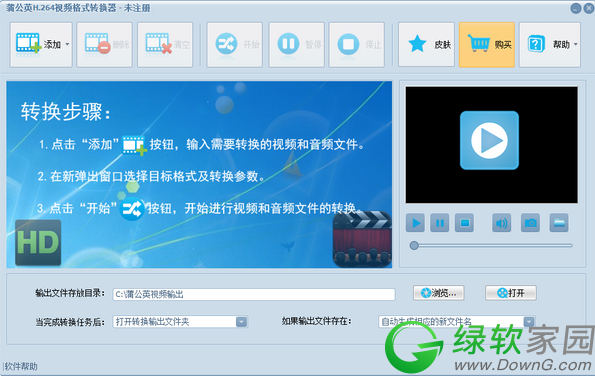
Task: Click the movie clapperboard theater icon
Action: [x=362, y=239]
